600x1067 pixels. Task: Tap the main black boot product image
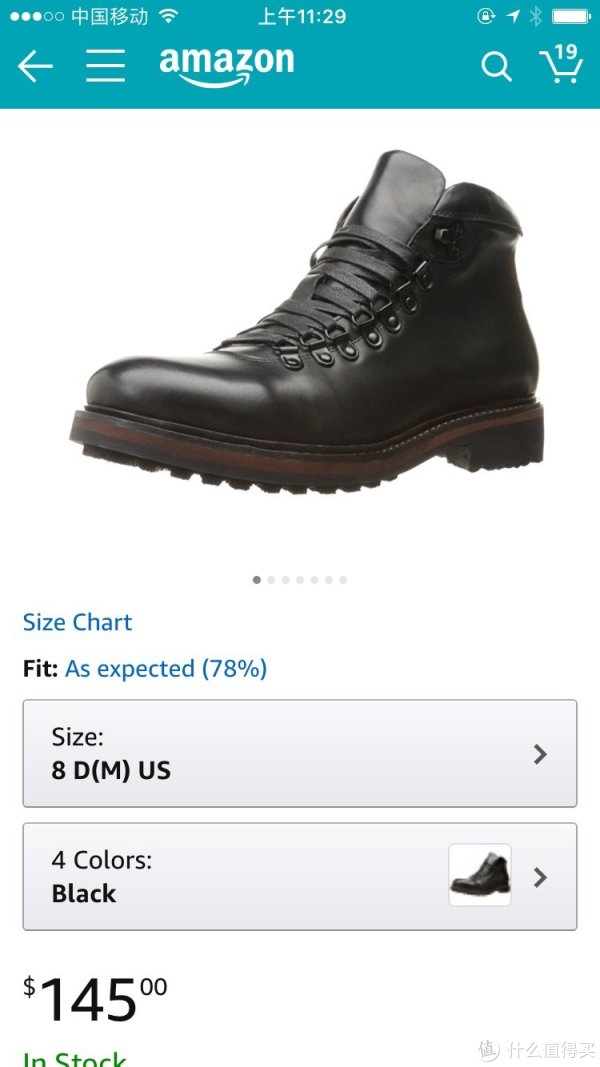click(x=307, y=321)
